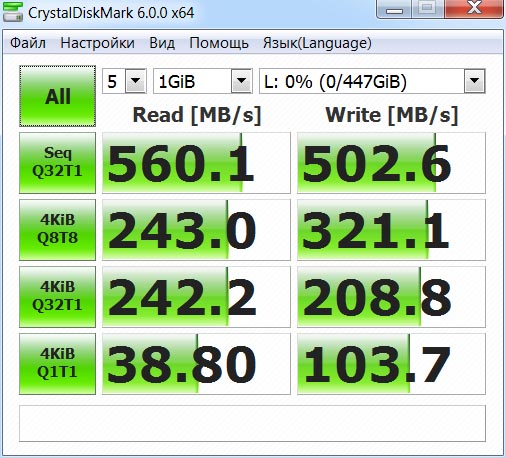Click the CrystalDiskMark app icon in title bar

[x=13, y=12]
